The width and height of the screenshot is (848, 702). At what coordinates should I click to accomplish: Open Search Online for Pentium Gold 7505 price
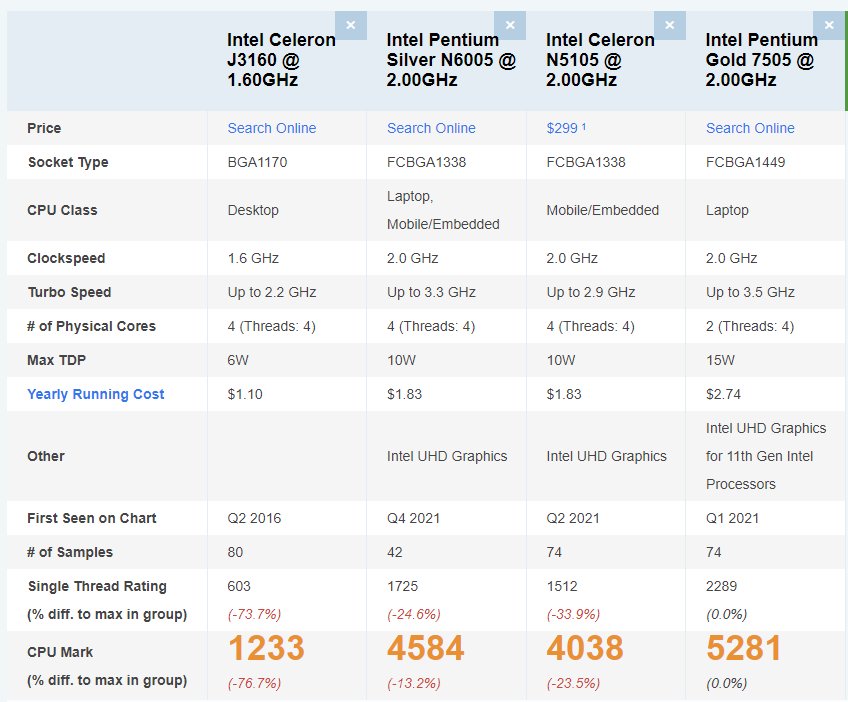(x=750, y=128)
